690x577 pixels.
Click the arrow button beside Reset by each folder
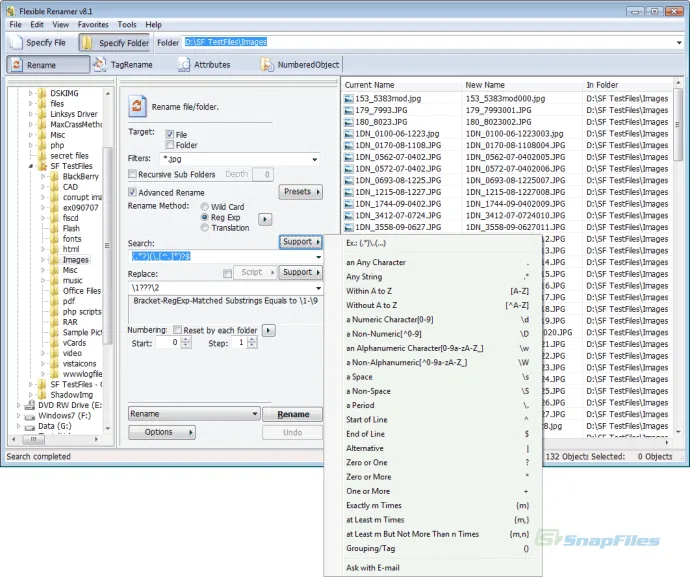click(268, 330)
